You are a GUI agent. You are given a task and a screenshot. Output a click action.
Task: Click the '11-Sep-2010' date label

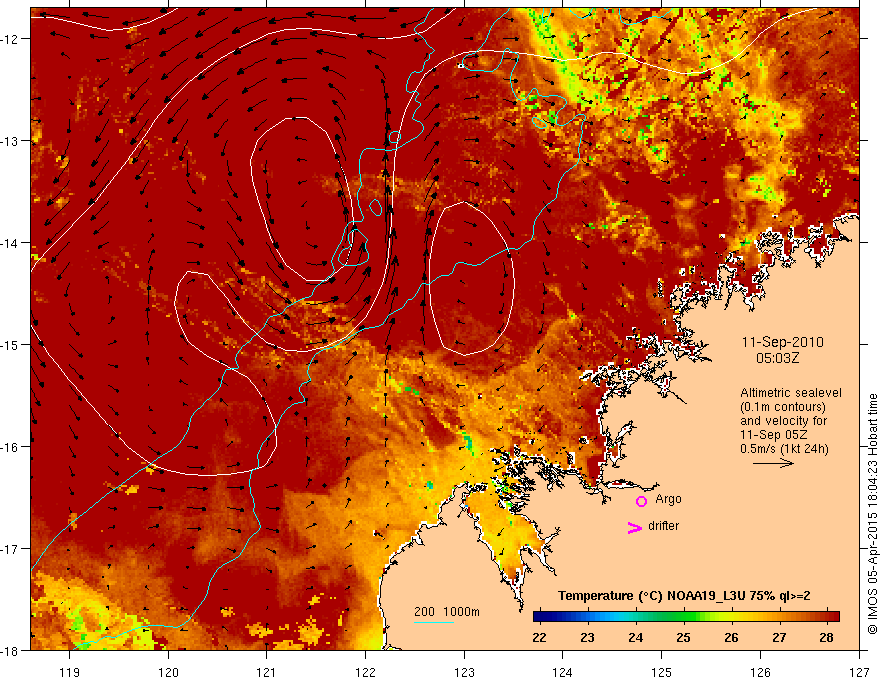click(782, 342)
